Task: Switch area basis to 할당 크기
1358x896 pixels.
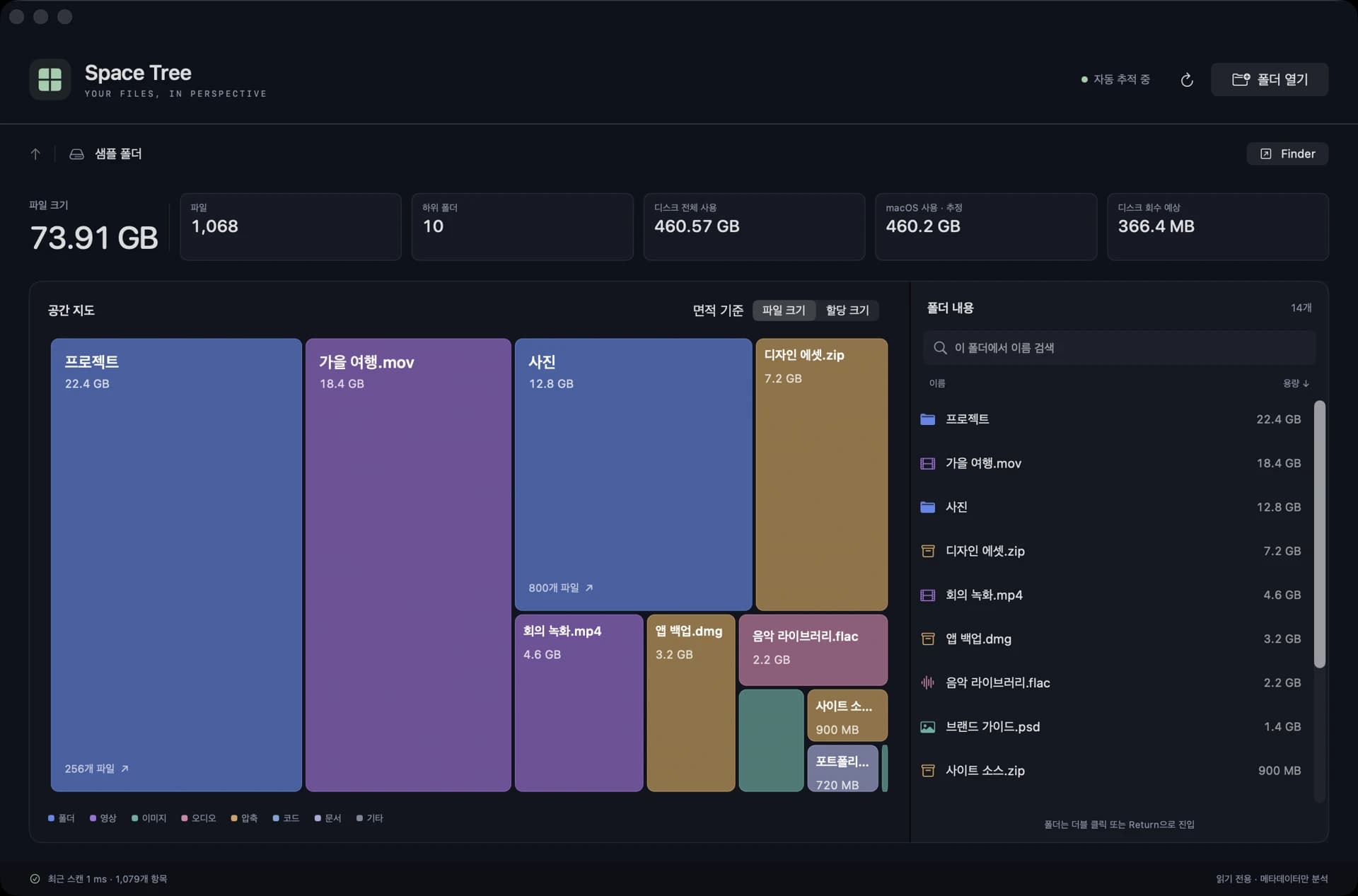Action: [x=847, y=310]
